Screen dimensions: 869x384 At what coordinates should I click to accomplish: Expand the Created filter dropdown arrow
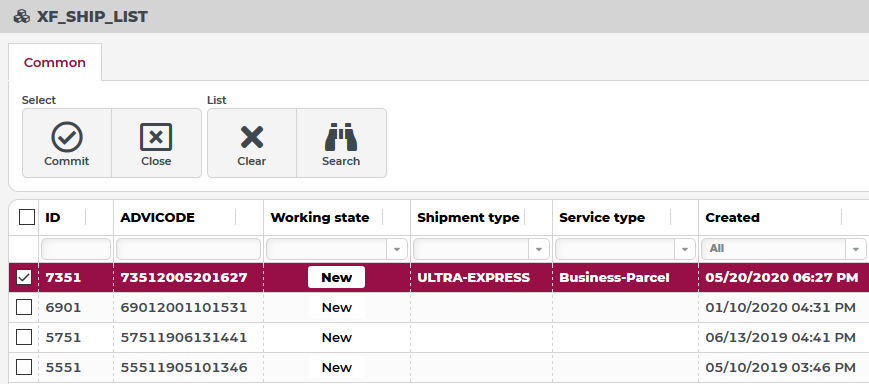856,249
